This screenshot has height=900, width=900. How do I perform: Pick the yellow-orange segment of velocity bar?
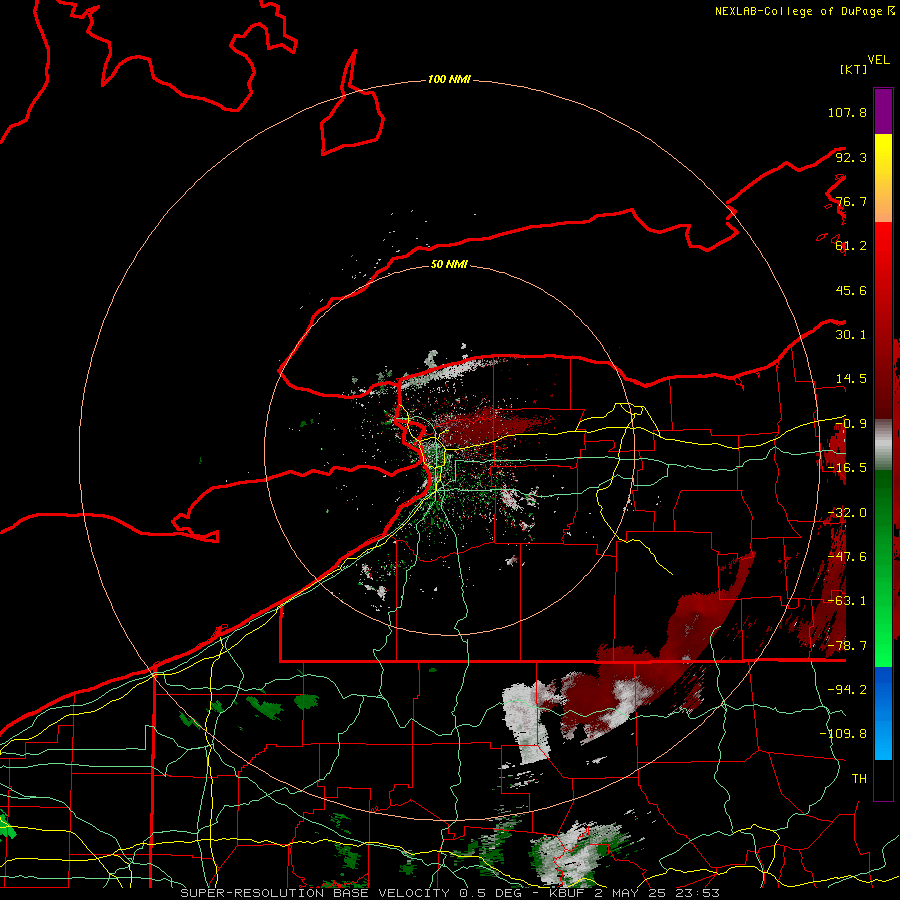point(883,178)
